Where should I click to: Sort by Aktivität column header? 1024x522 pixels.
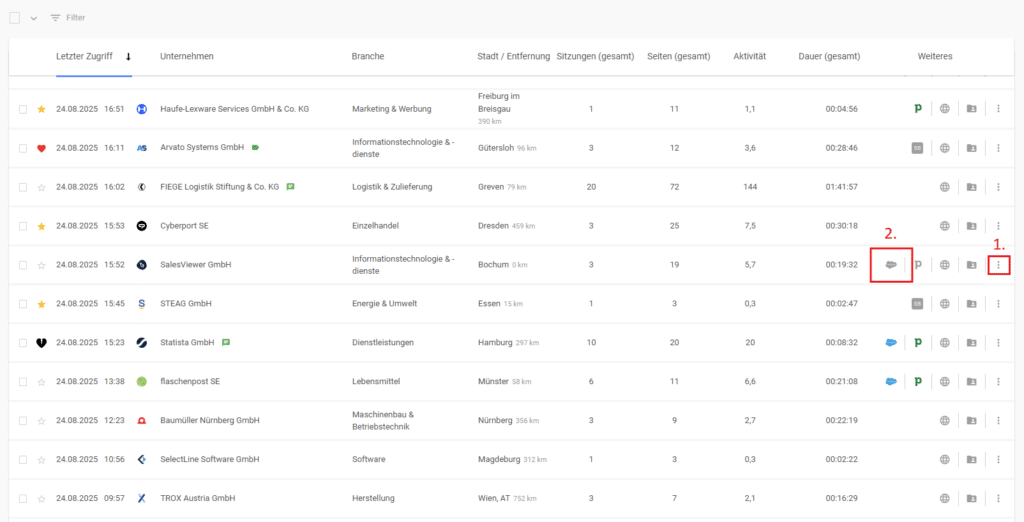click(x=750, y=56)
